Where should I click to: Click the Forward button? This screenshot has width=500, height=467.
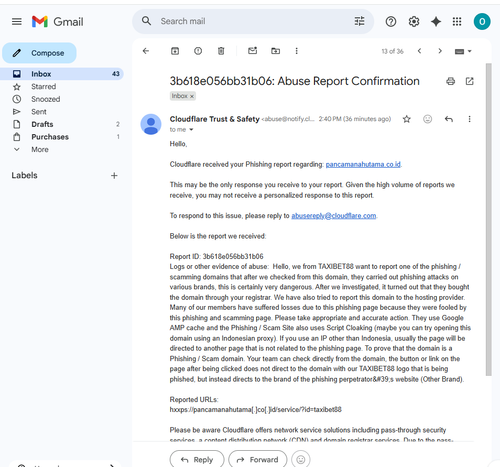258,460
